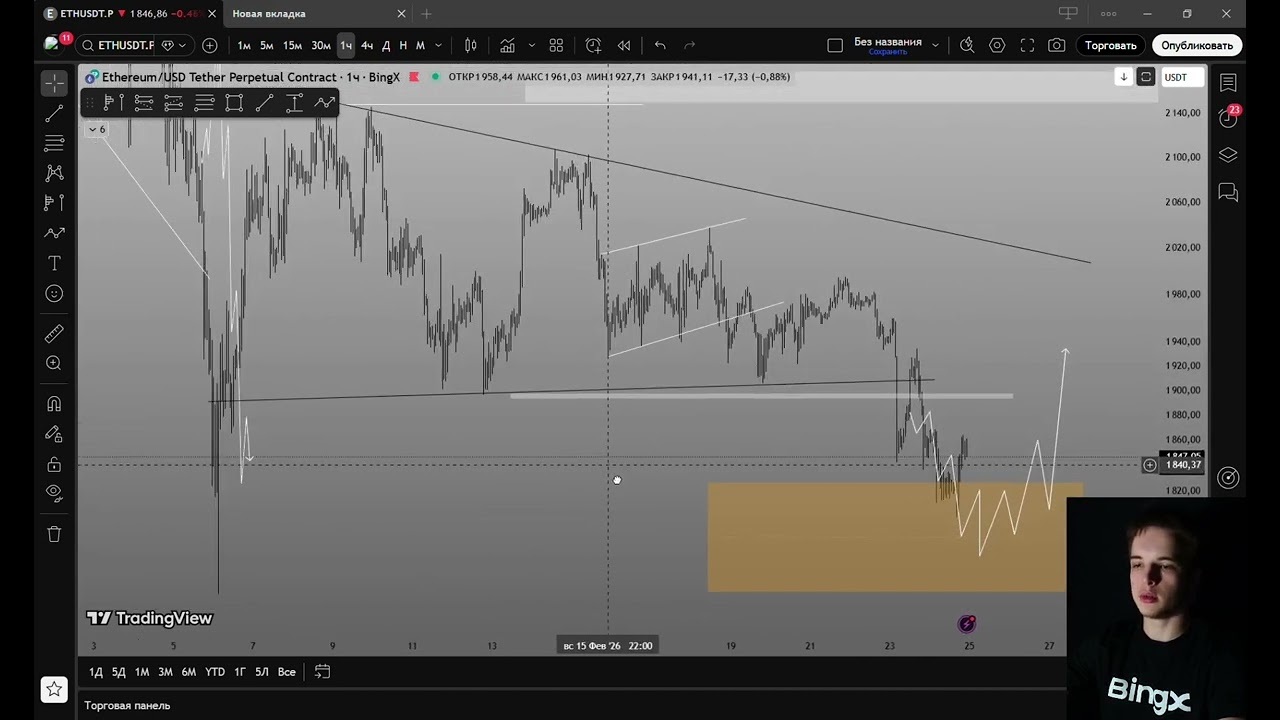This screenshot has width=1280, height=720.
Task: Select the brush tool in left sidebar
Action: point(54,233)
